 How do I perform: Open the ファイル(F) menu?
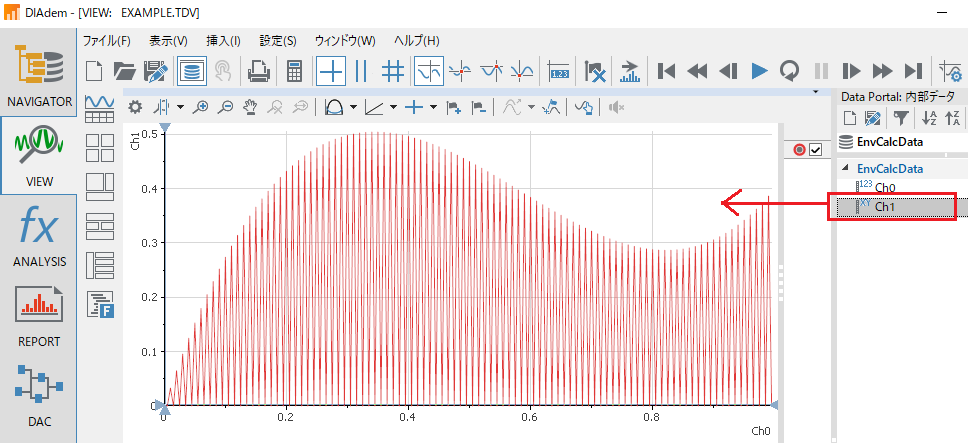(x=107, y=41)
